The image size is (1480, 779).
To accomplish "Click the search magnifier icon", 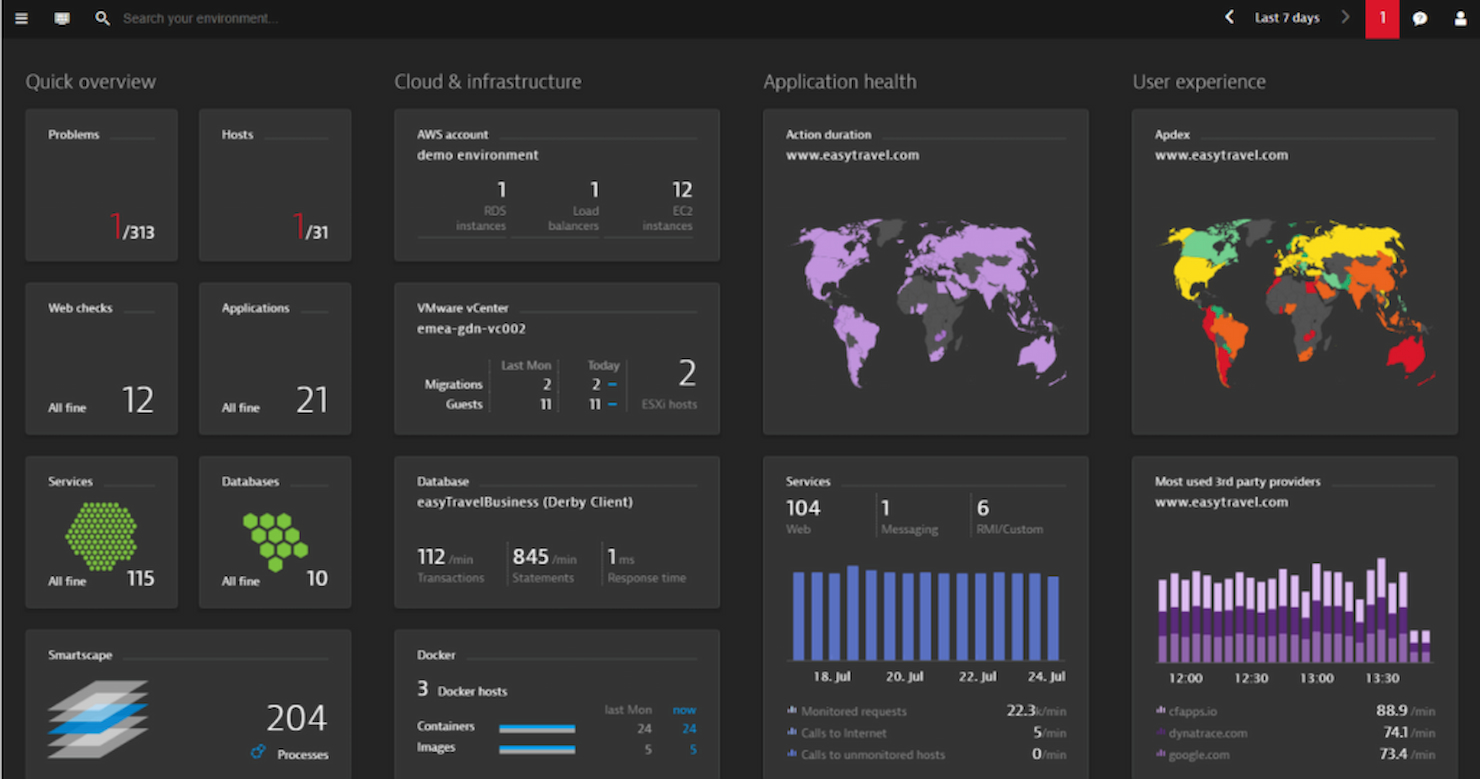I will point(101,17).
